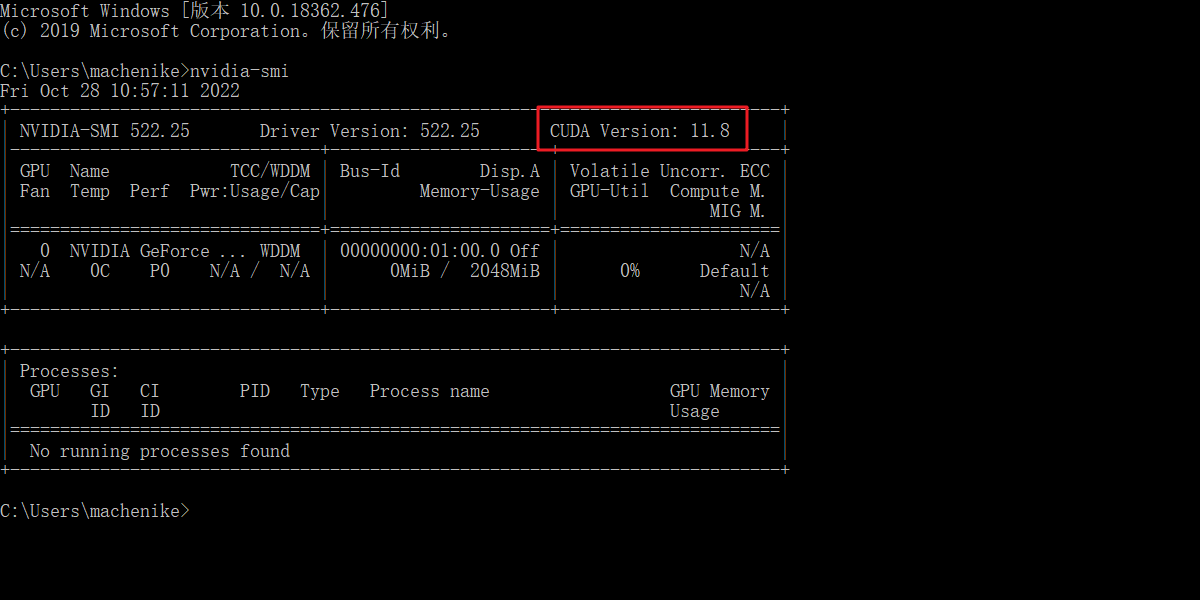Click the No running processes found line
This screenshot has height=600, width=1200.
click(160, 451)
